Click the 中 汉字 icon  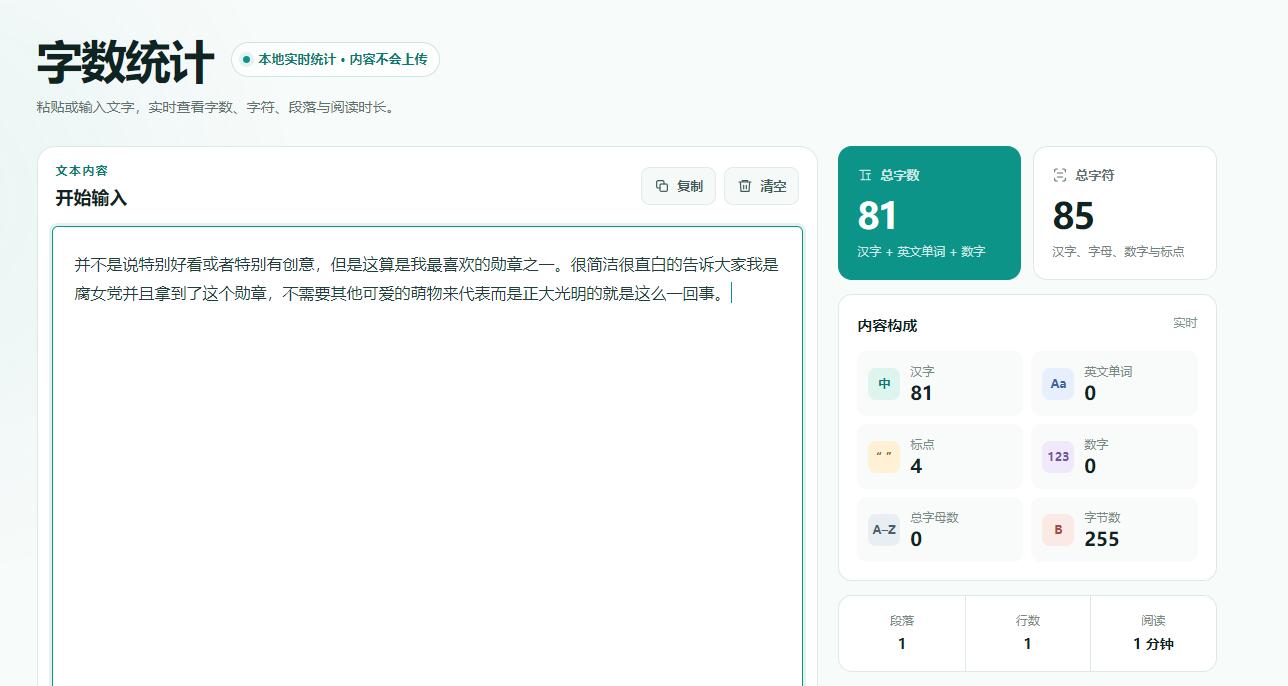(x=884, y=384)
